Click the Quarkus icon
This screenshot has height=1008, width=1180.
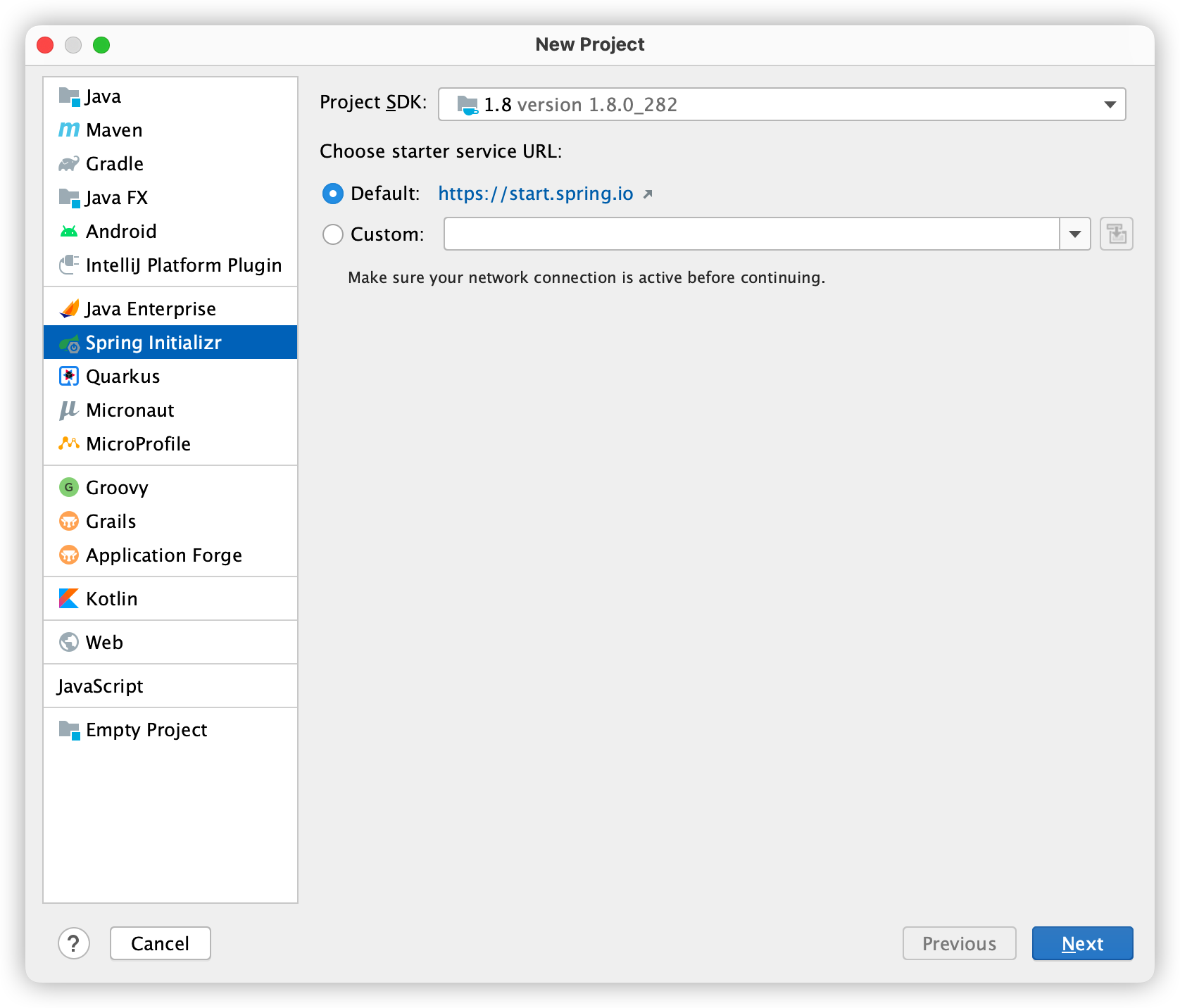coord(69,377)
